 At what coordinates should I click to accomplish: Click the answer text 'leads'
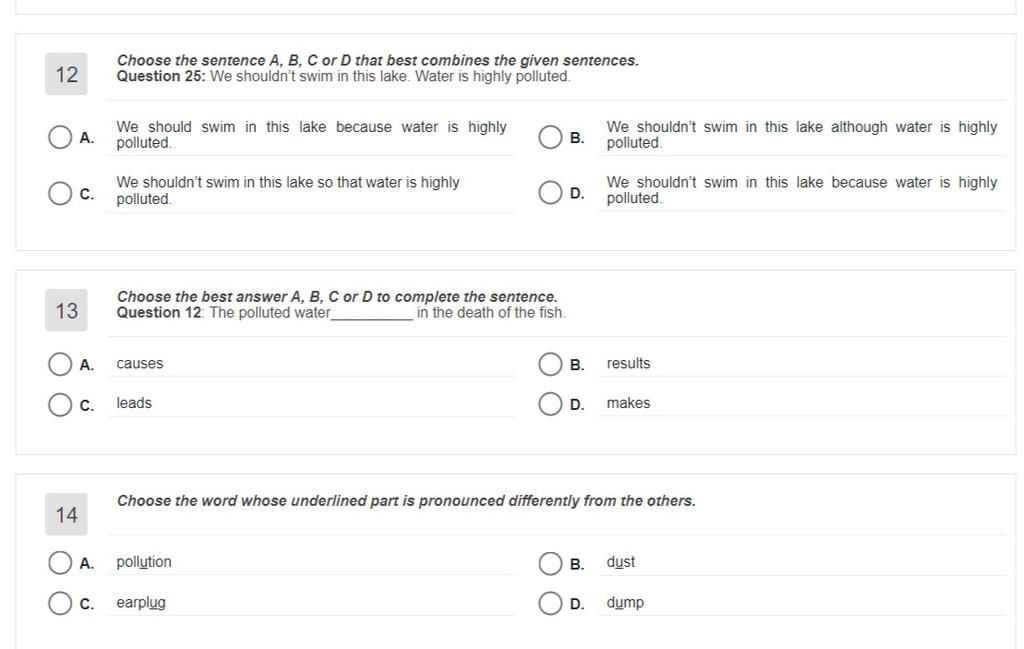pyautogui.click(x=134, y=404)
